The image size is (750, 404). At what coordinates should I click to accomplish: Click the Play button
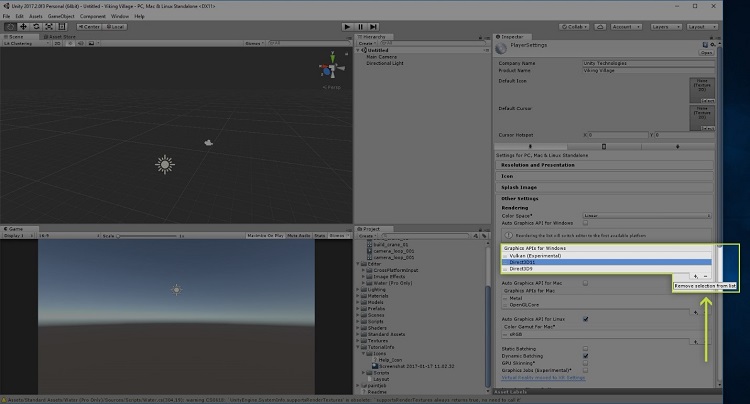pos(346,26)
